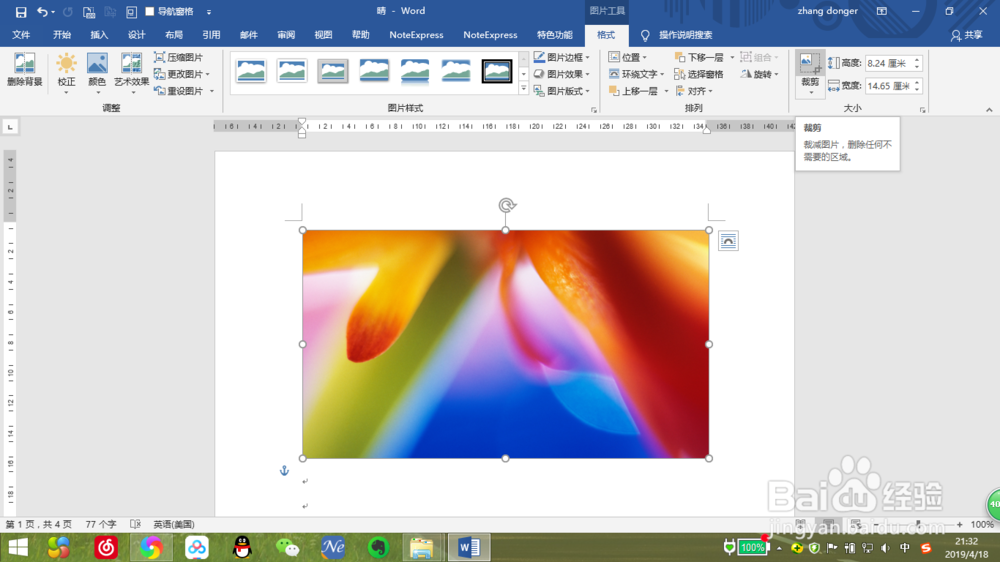1000x562 pixels.
Task: Click the top-right image resize handle
Action: [x=709, y=230]
